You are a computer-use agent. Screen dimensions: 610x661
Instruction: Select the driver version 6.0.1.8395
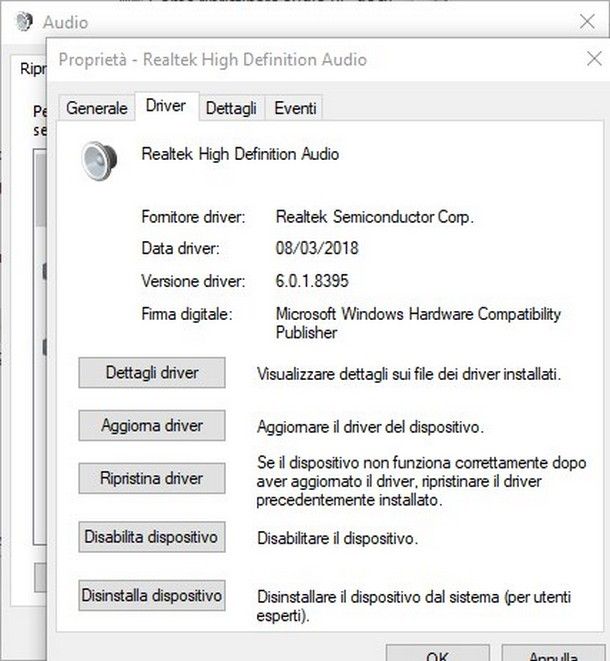pyautogui.click(x=312, y=281)
